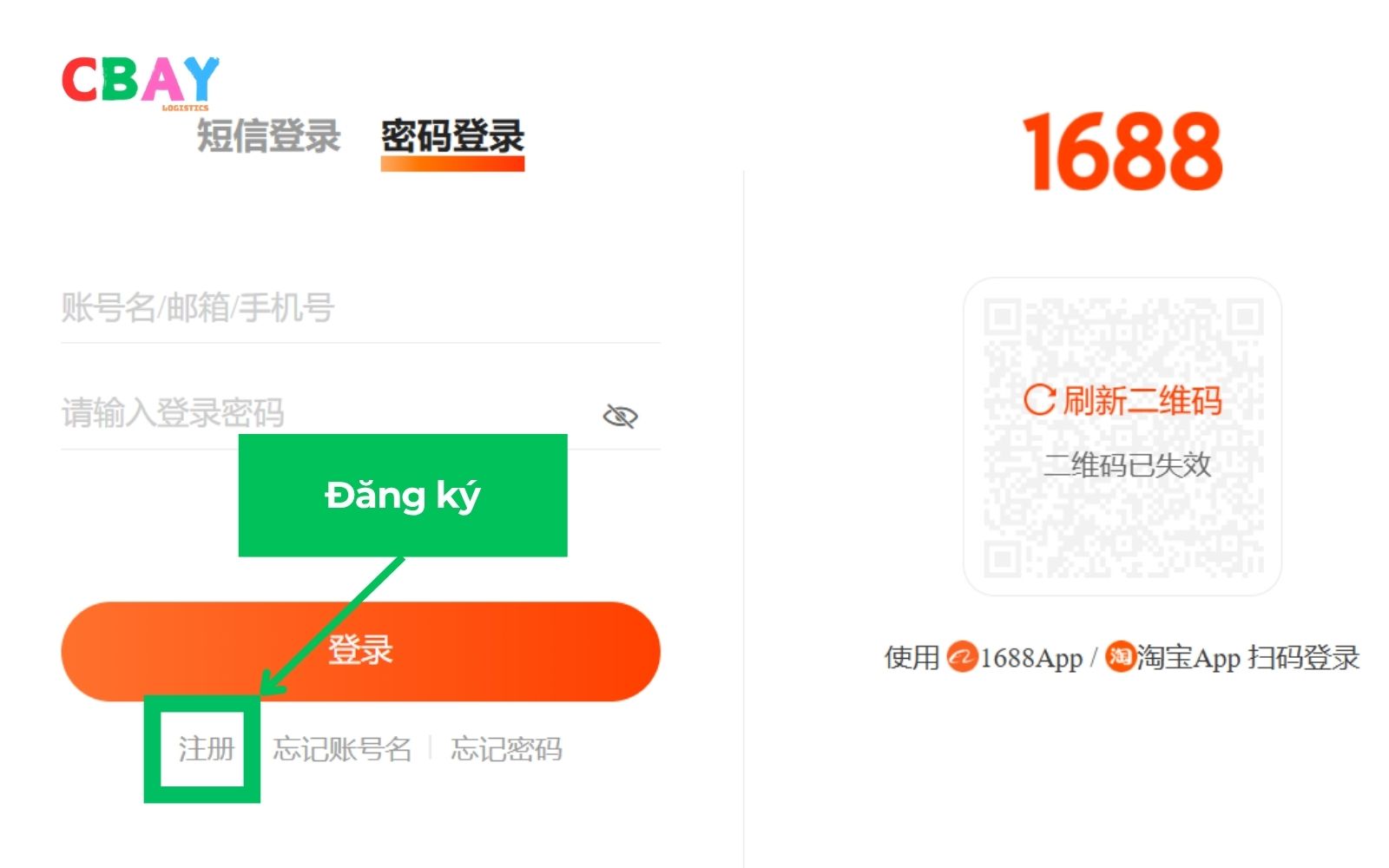Image resolution: width=1389 pixels, height=868 pixels.
Task: Open the 注册 register link
Action: (207, 749)
